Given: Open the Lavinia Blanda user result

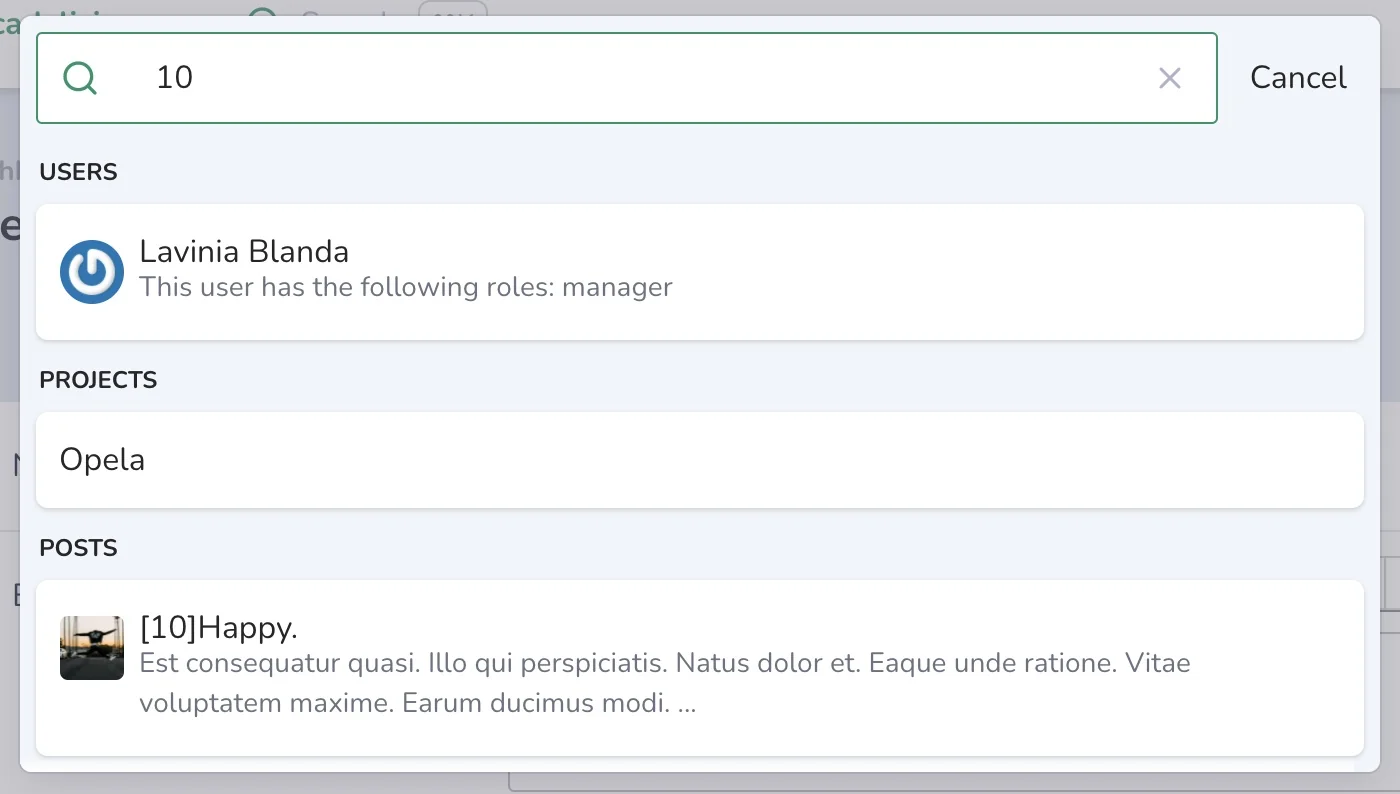Looking at the screenshot, I should coord(700,272).
